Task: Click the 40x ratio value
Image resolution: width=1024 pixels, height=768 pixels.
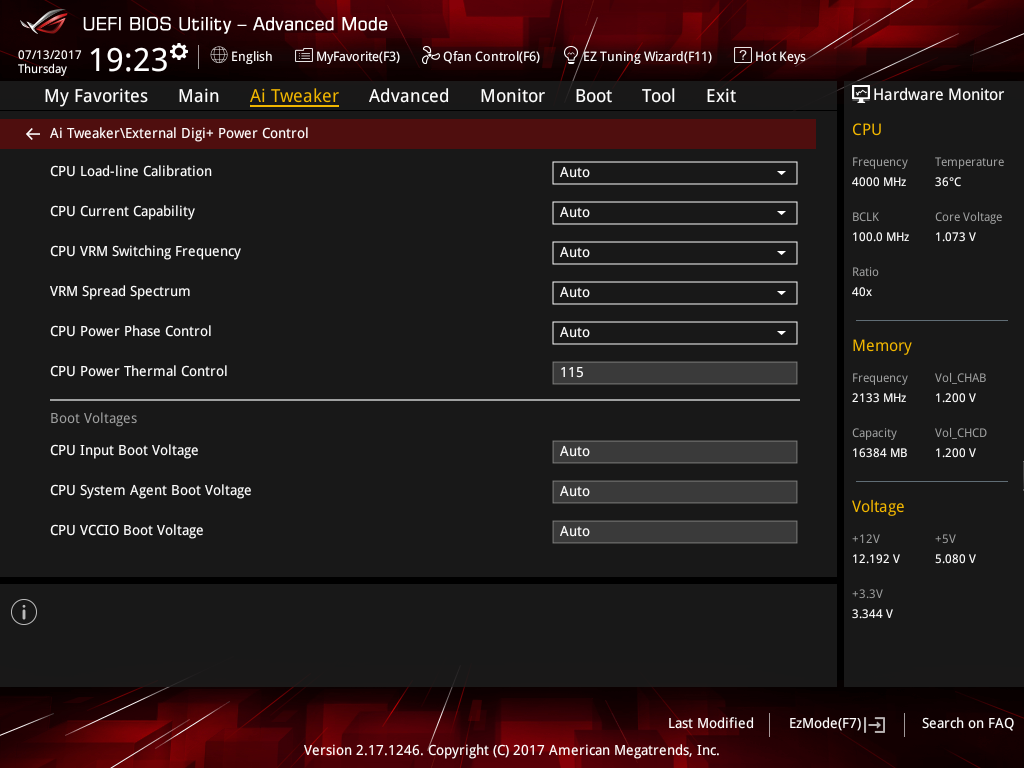Action: [861, 292]
